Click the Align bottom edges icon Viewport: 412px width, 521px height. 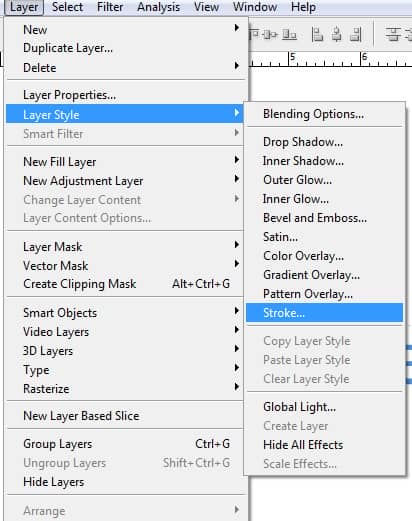point(289,34)
